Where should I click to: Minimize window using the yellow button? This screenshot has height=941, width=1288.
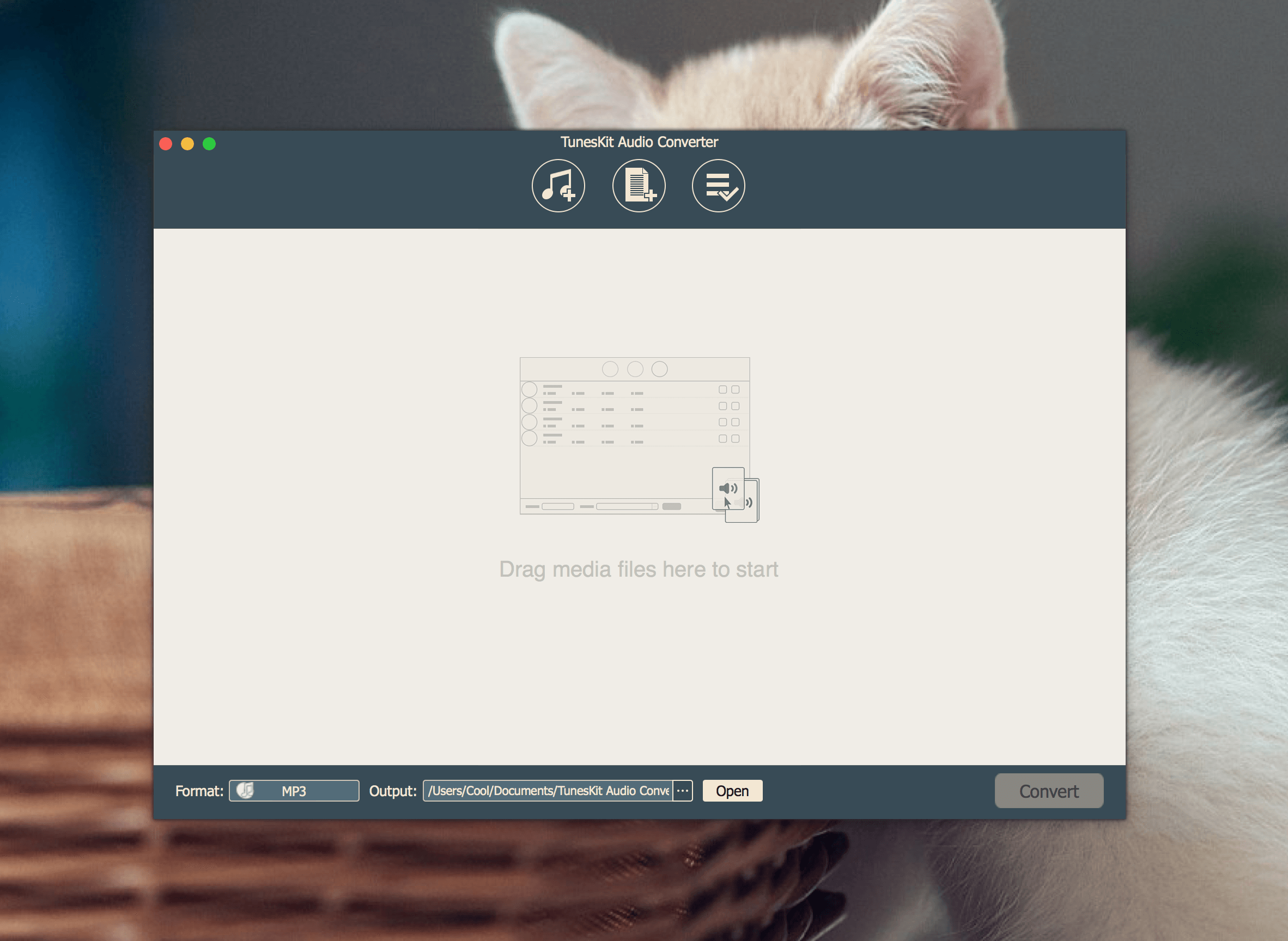pos(187,144)
